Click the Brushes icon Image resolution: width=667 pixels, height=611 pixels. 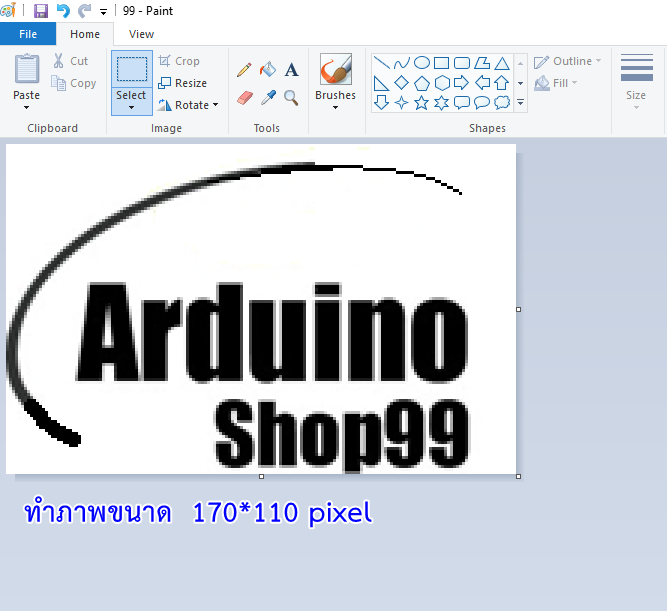pos(336,69)
